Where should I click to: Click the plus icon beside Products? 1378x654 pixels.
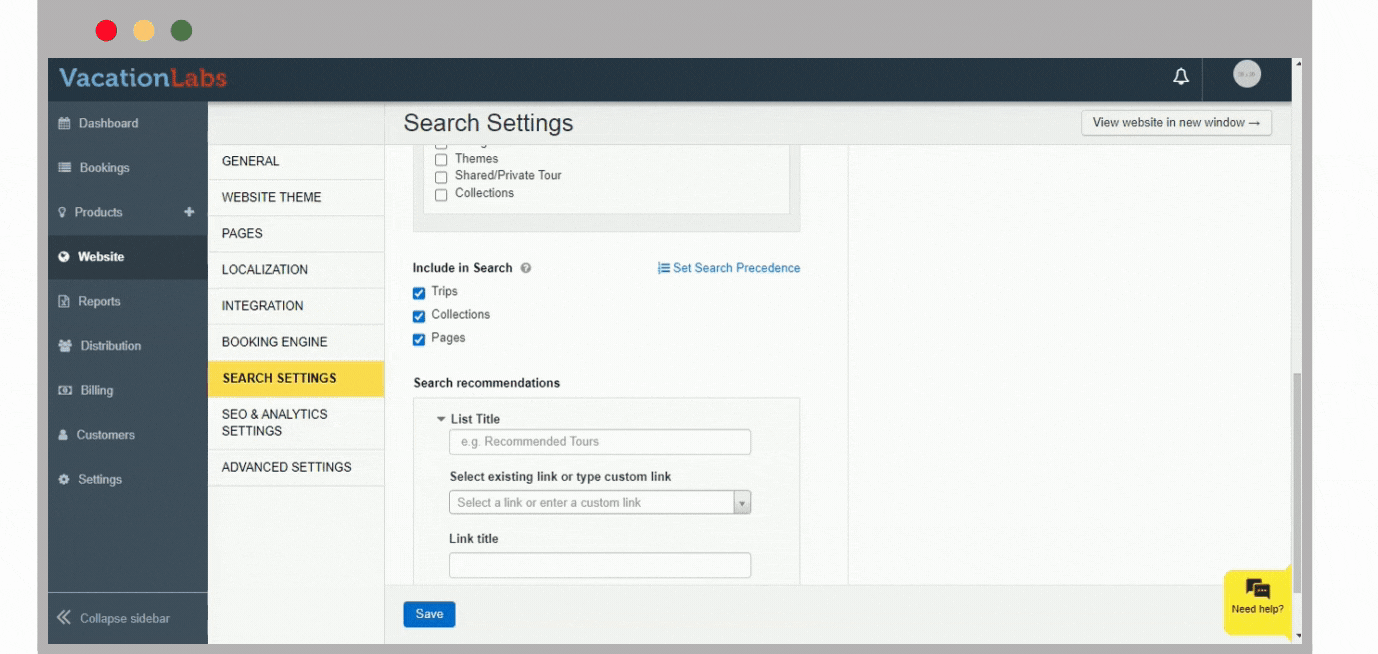click(189, 212)
